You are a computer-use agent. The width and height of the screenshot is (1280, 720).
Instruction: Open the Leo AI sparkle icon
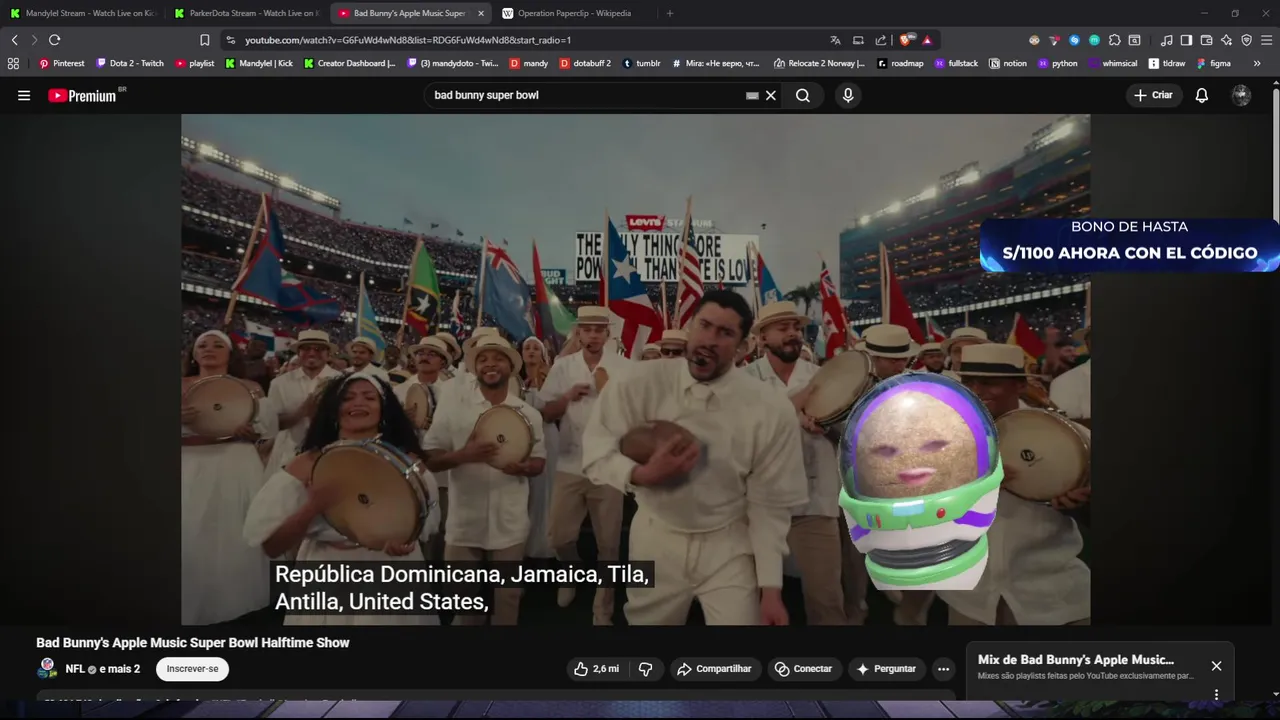1226,40
